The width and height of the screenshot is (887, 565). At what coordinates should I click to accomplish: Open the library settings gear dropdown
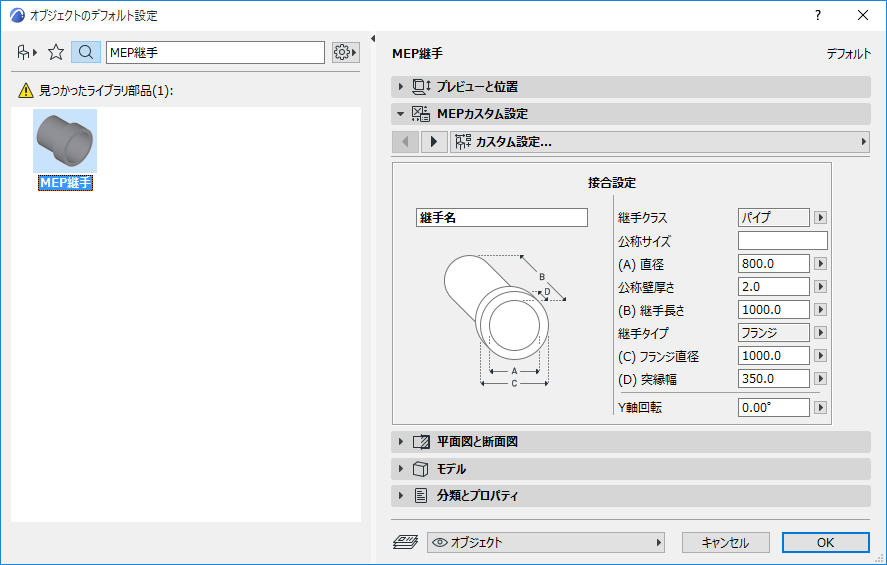345,53
